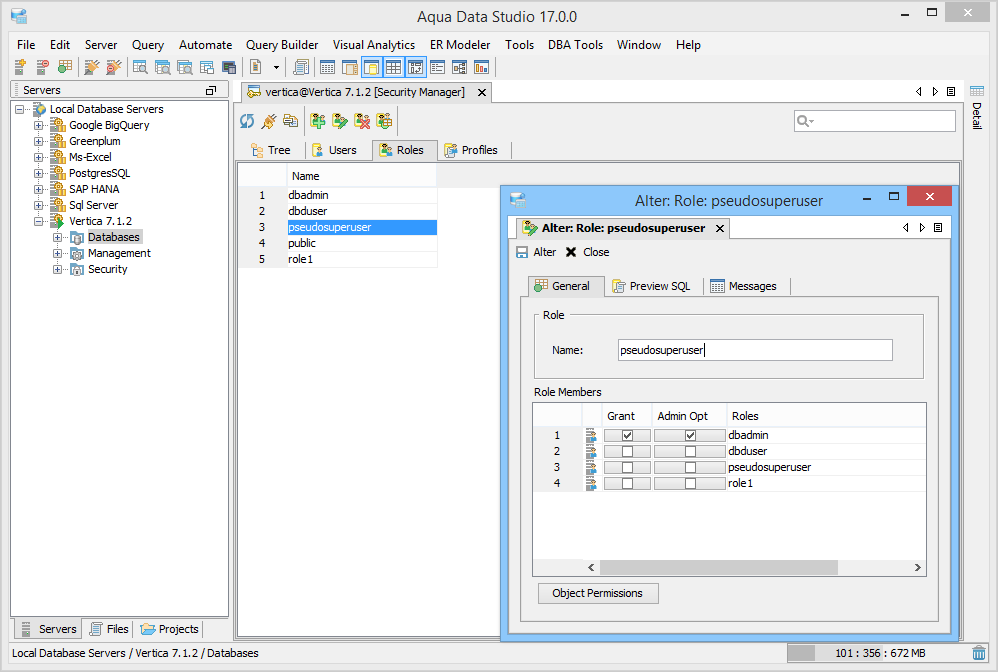The height and width of the screenshot is (672, 998).
Task: Click the alter role icon with green pencil
Action: tap(340, 121)
